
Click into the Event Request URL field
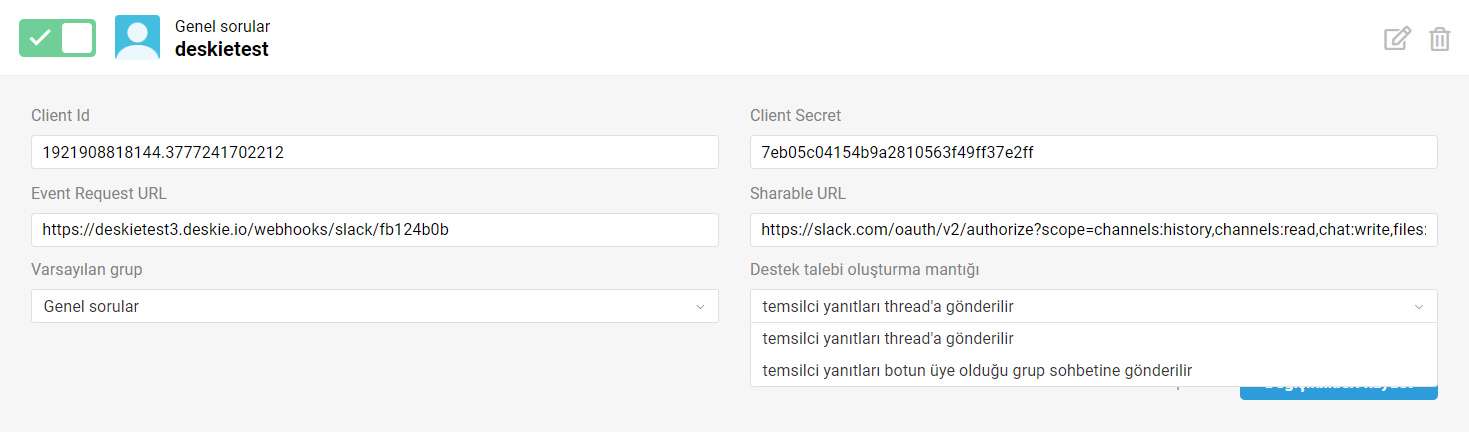tap(375, 229)
